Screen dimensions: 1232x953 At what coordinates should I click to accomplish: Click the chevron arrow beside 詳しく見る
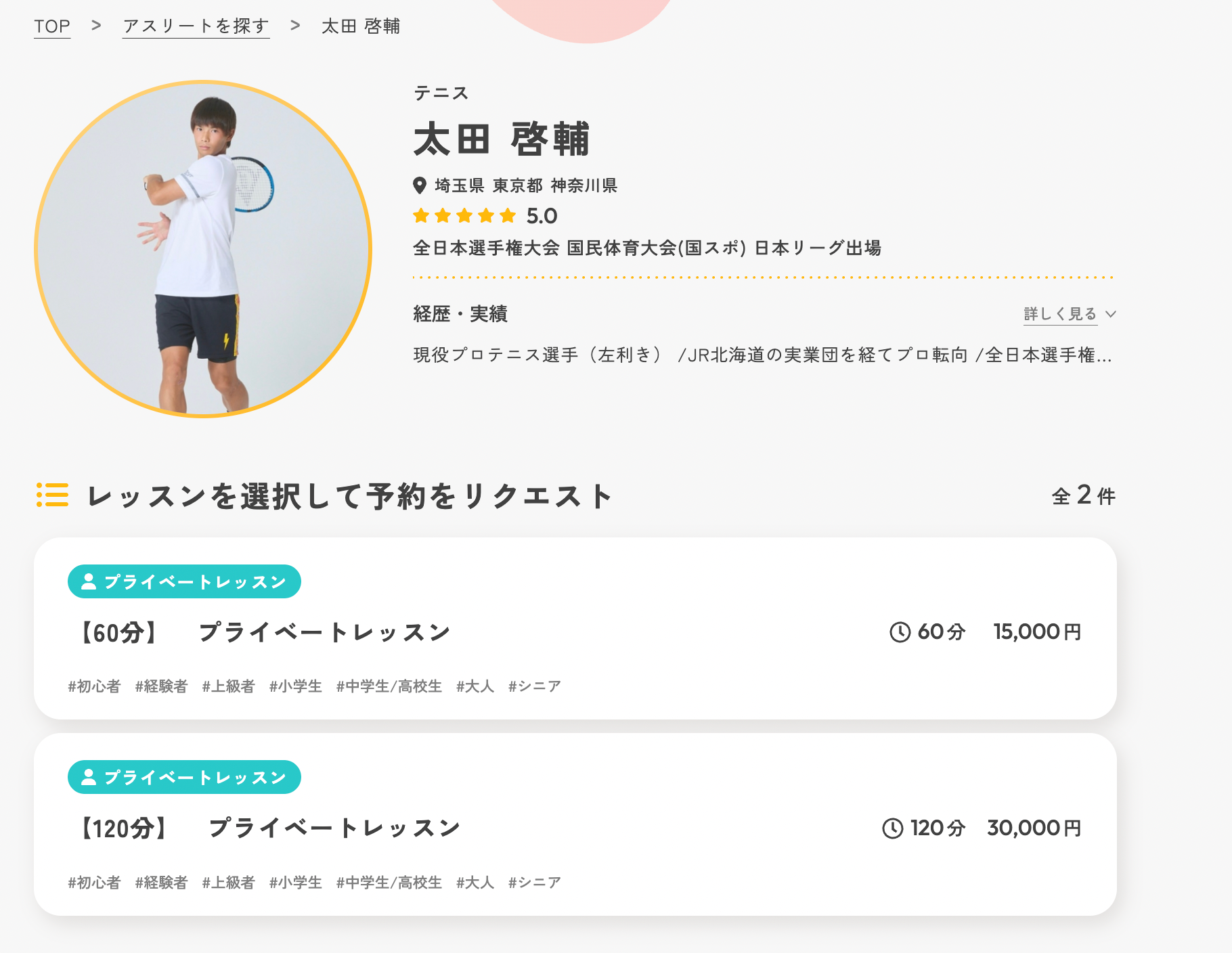pyautogui.click(x=1111, y=314)
